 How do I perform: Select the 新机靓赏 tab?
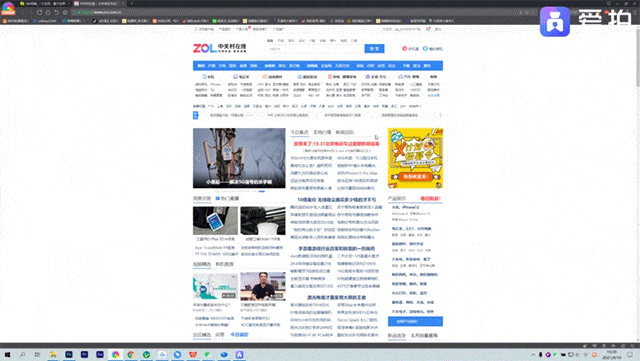click(224, 264)
